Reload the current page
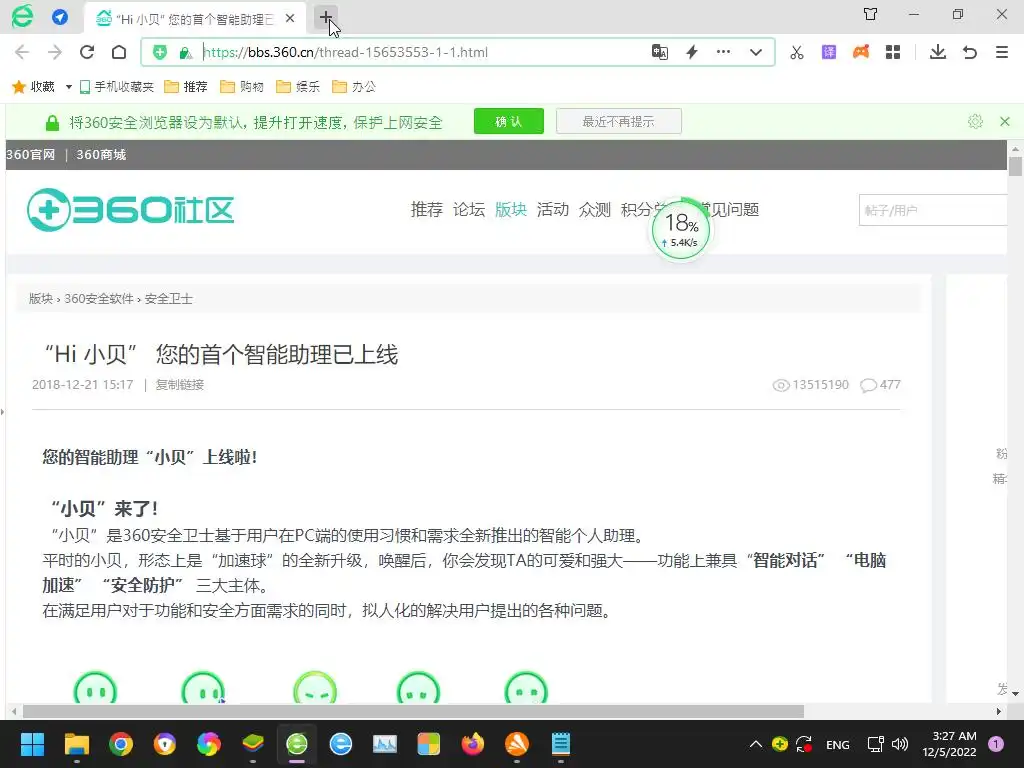The image size is (1024, 768). coord(87,52)
